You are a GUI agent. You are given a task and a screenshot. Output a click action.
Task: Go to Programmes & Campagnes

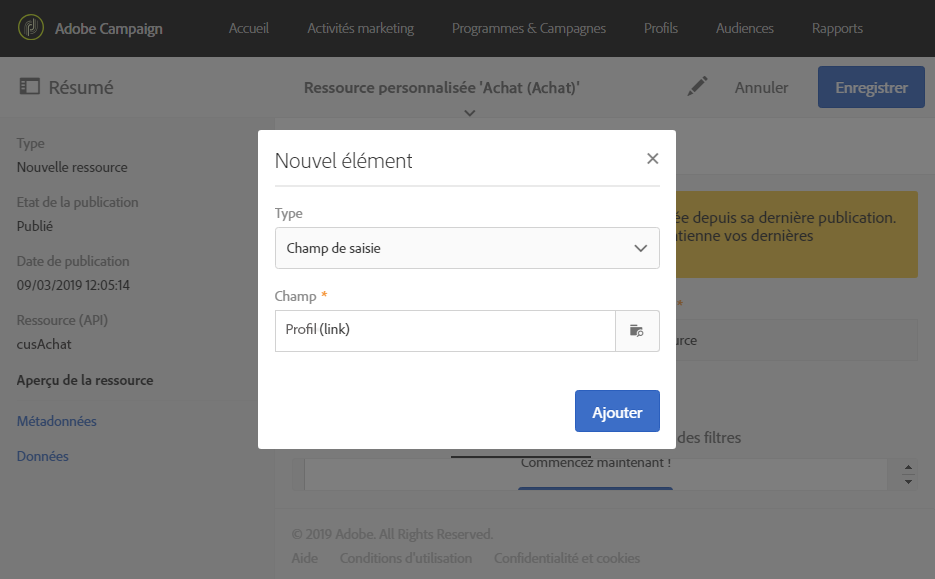pos(528,28)
